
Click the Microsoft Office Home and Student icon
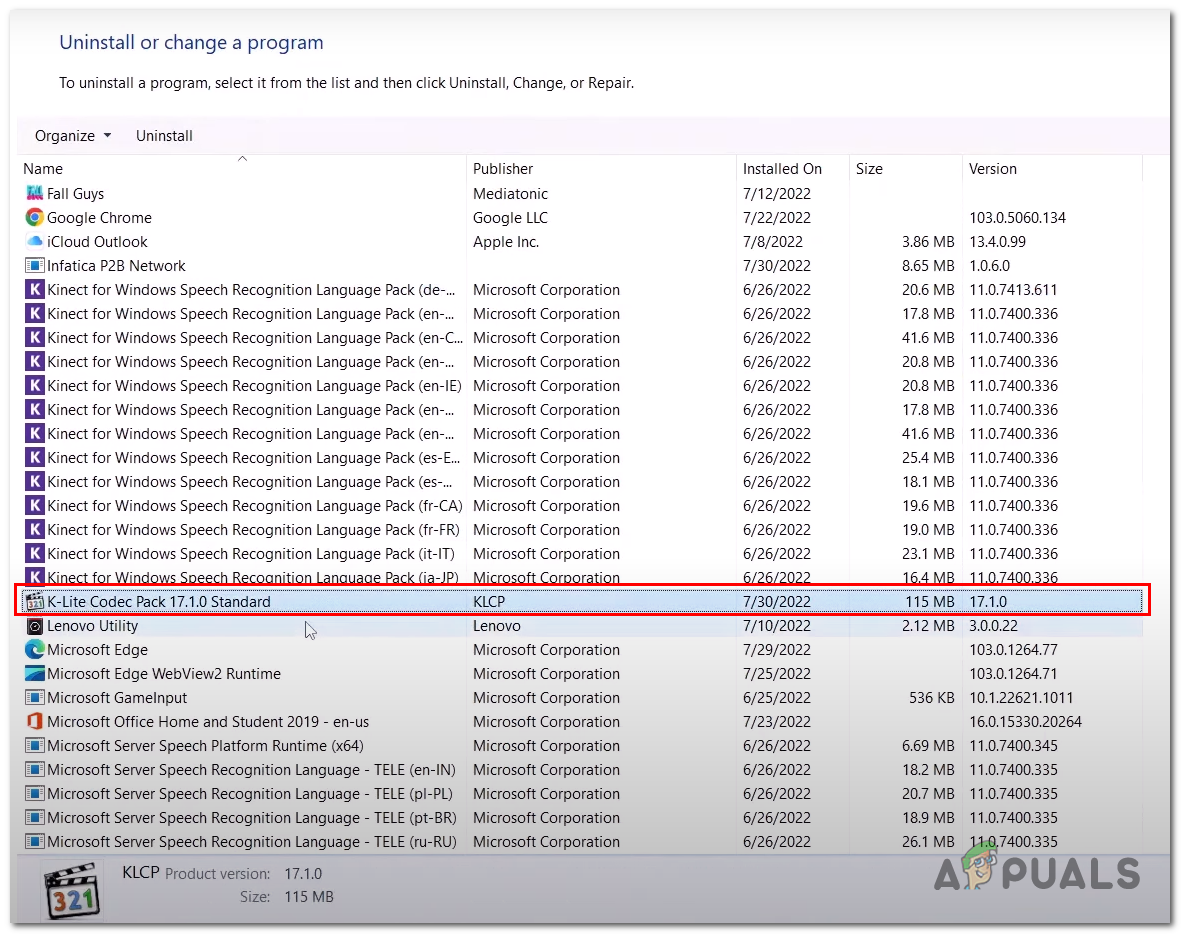click(34, 722)
